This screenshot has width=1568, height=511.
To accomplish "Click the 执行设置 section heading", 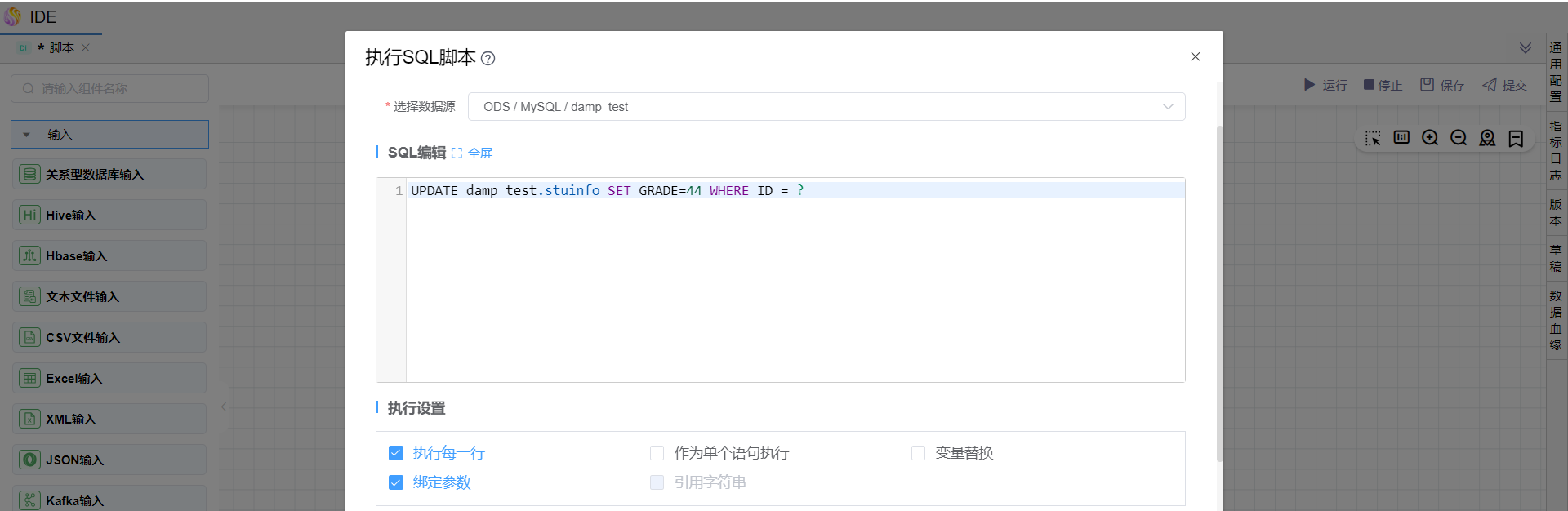I will pos(416,408).
